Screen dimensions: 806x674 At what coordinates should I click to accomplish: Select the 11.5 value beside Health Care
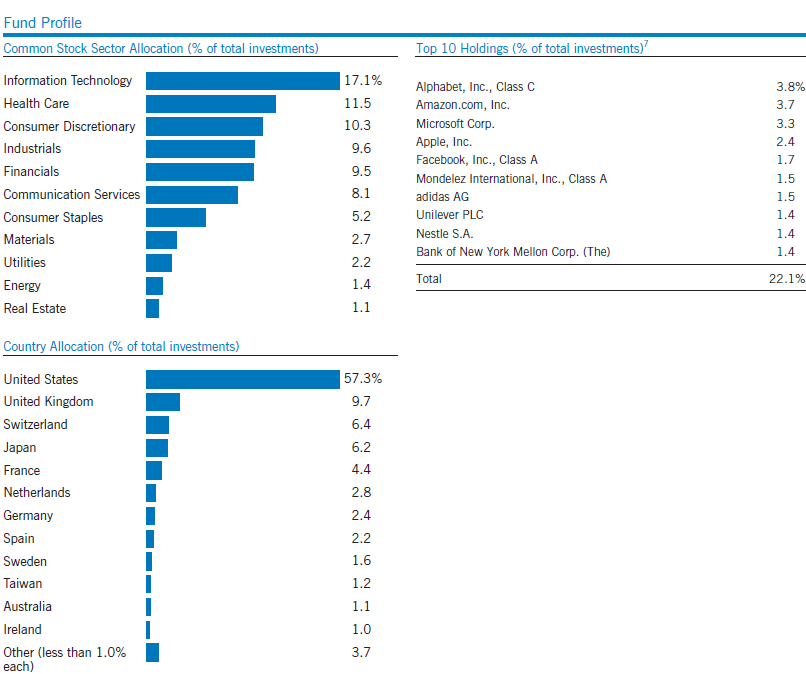pyautogui.click(x=358, y=103)
